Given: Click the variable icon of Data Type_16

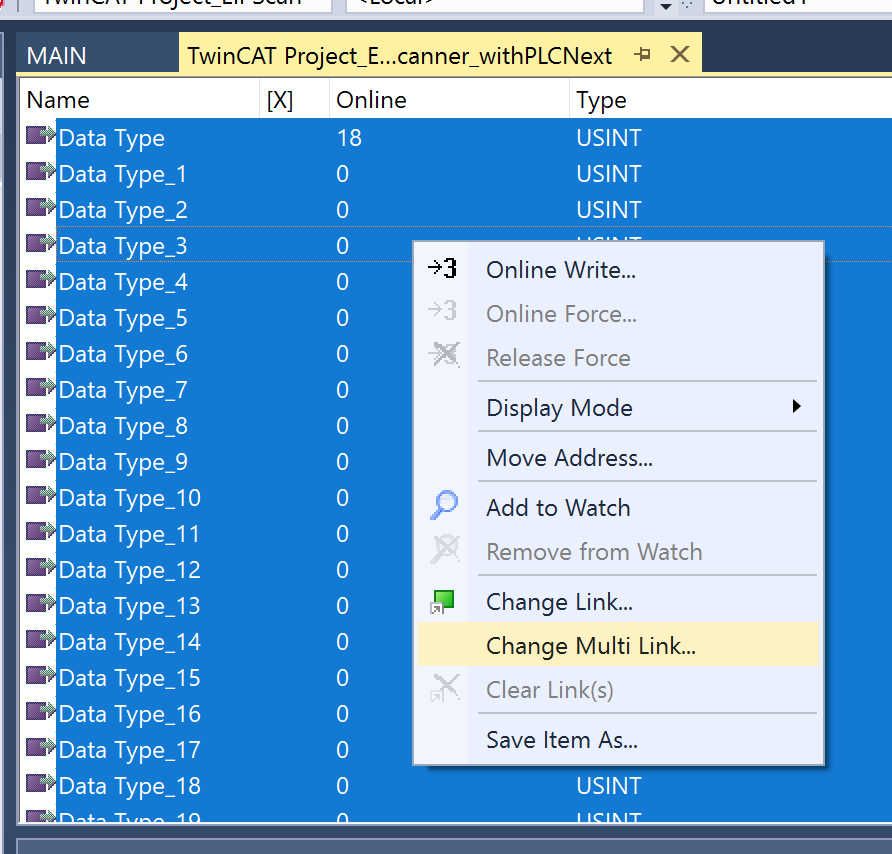Looking at the screenshot, I should [x=40, y=711].
